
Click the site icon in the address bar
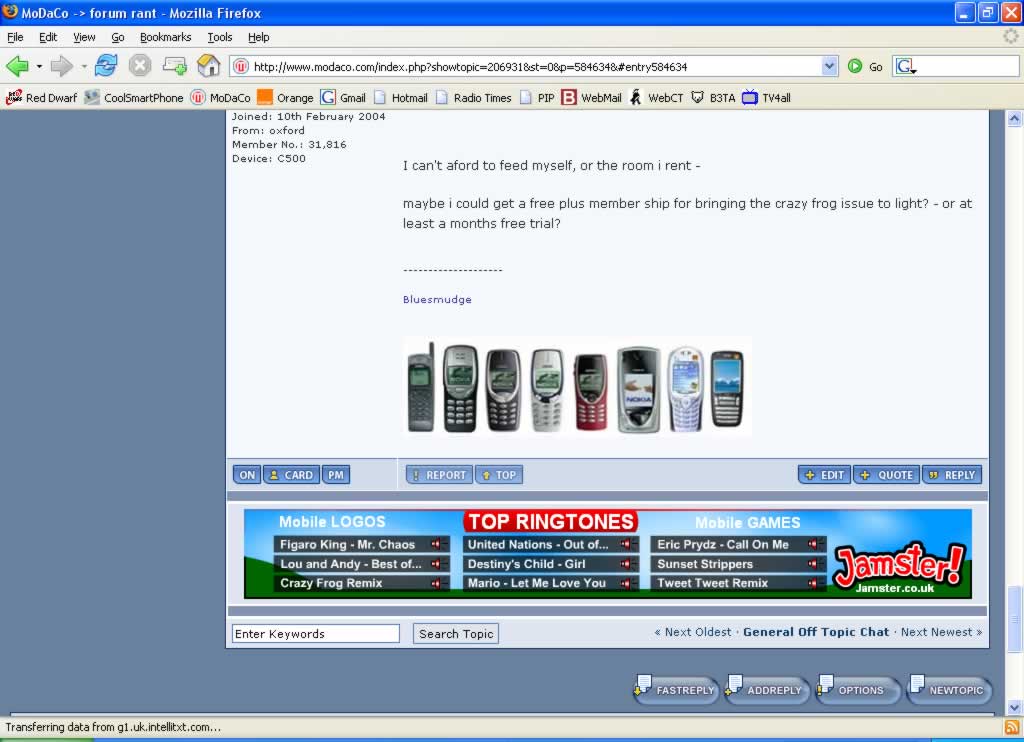pyautogui.click(x=241, y=66)
